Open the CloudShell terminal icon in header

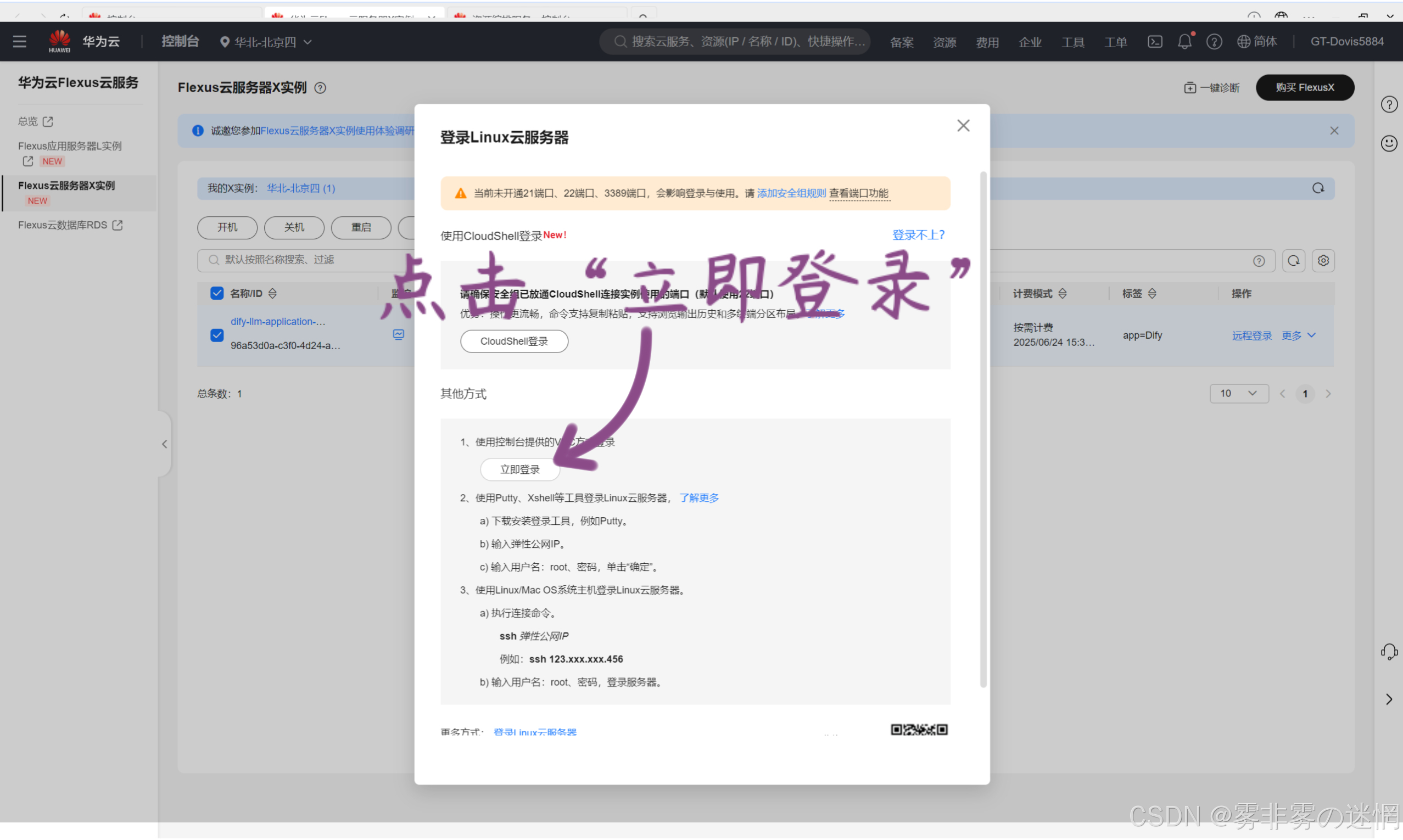1155,41
